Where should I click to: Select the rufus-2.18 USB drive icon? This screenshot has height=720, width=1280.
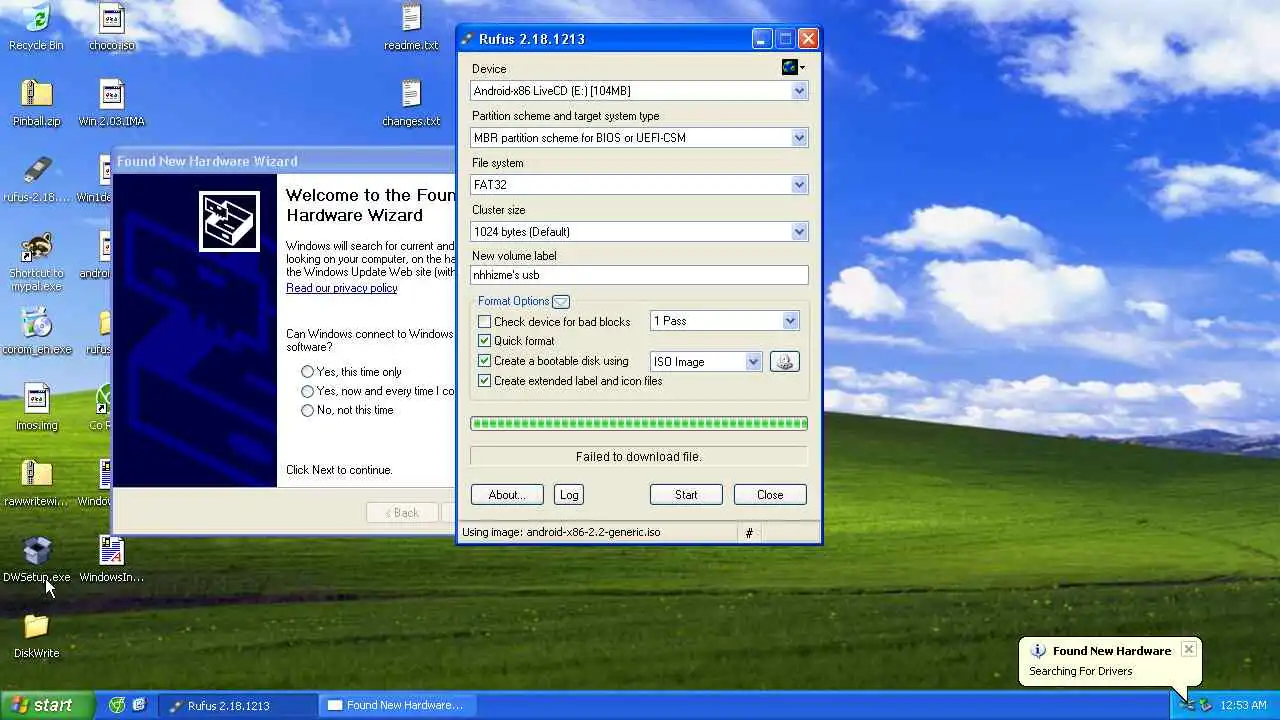[36, 179]
